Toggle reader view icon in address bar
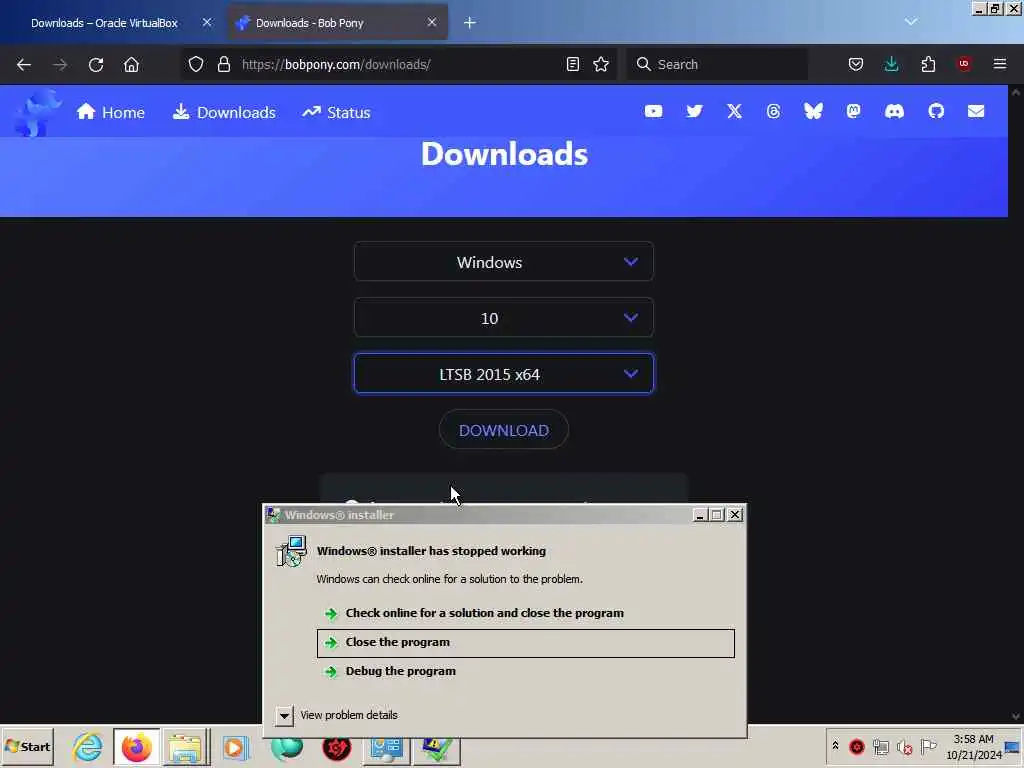The image size is (1024, 768). (x=573, y=64)
